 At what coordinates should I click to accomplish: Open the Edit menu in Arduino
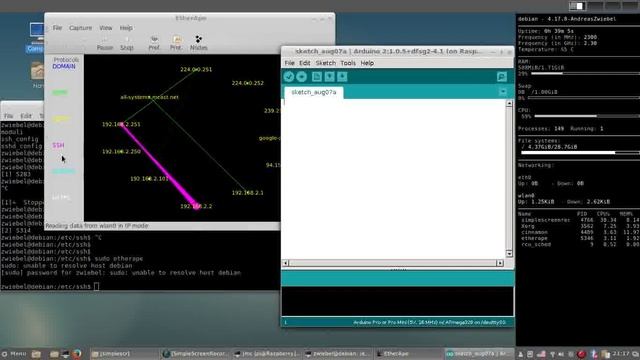[304, 63]
